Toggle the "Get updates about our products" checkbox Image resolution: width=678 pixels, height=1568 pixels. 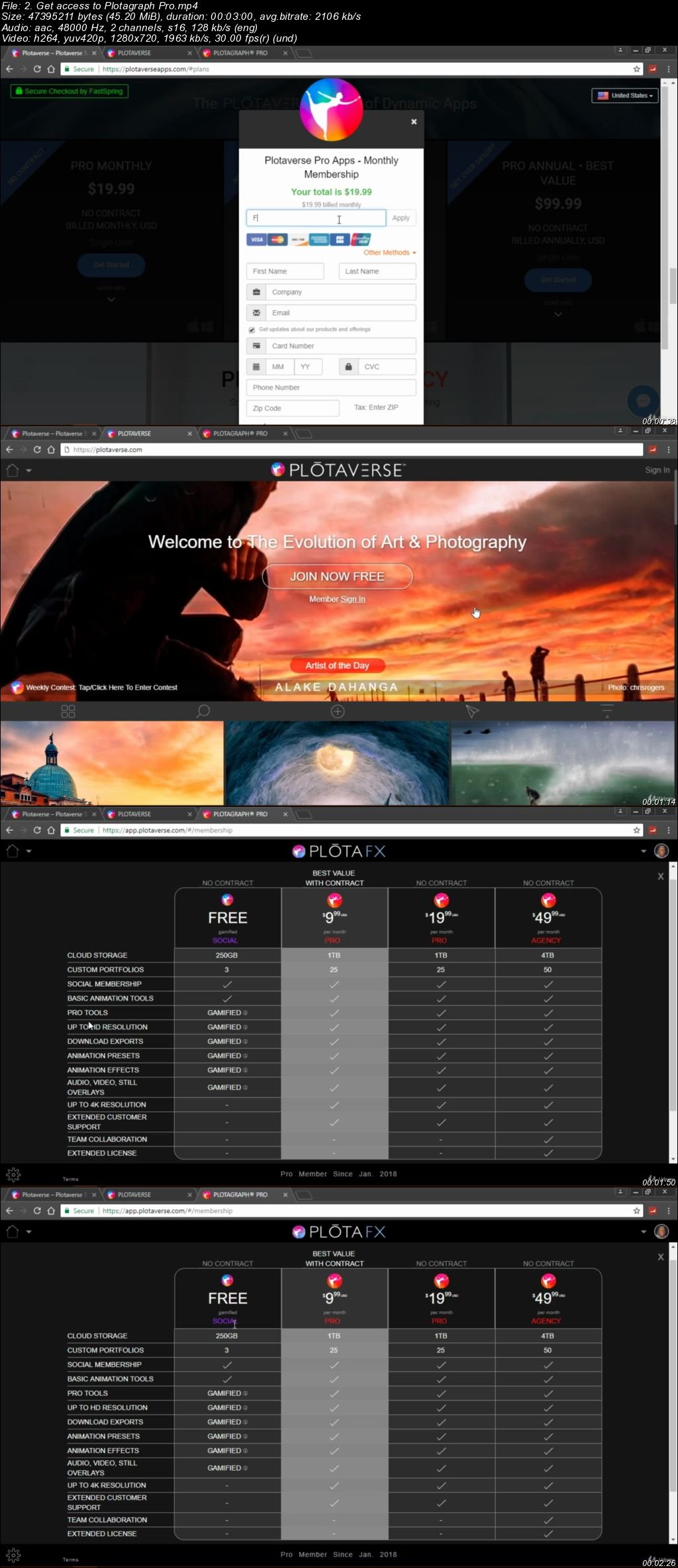click(252, 330)
